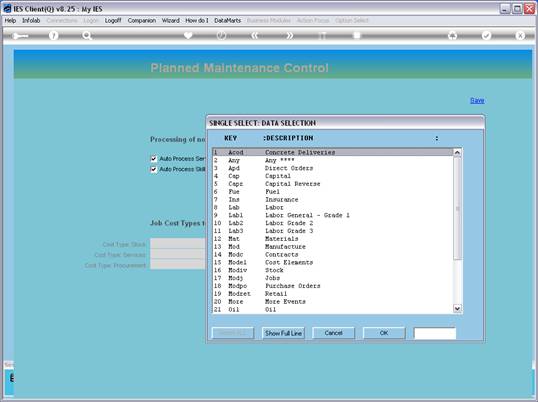Click the round X icon in toolbar
Screen dimensions: 538x402
click(520, 35)
